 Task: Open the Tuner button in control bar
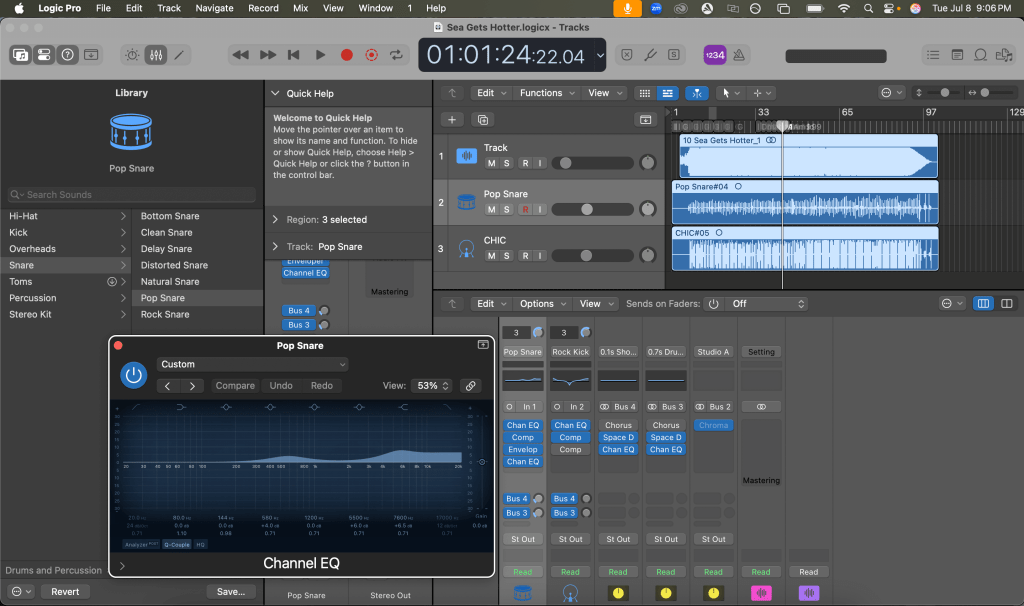point(650,55)
